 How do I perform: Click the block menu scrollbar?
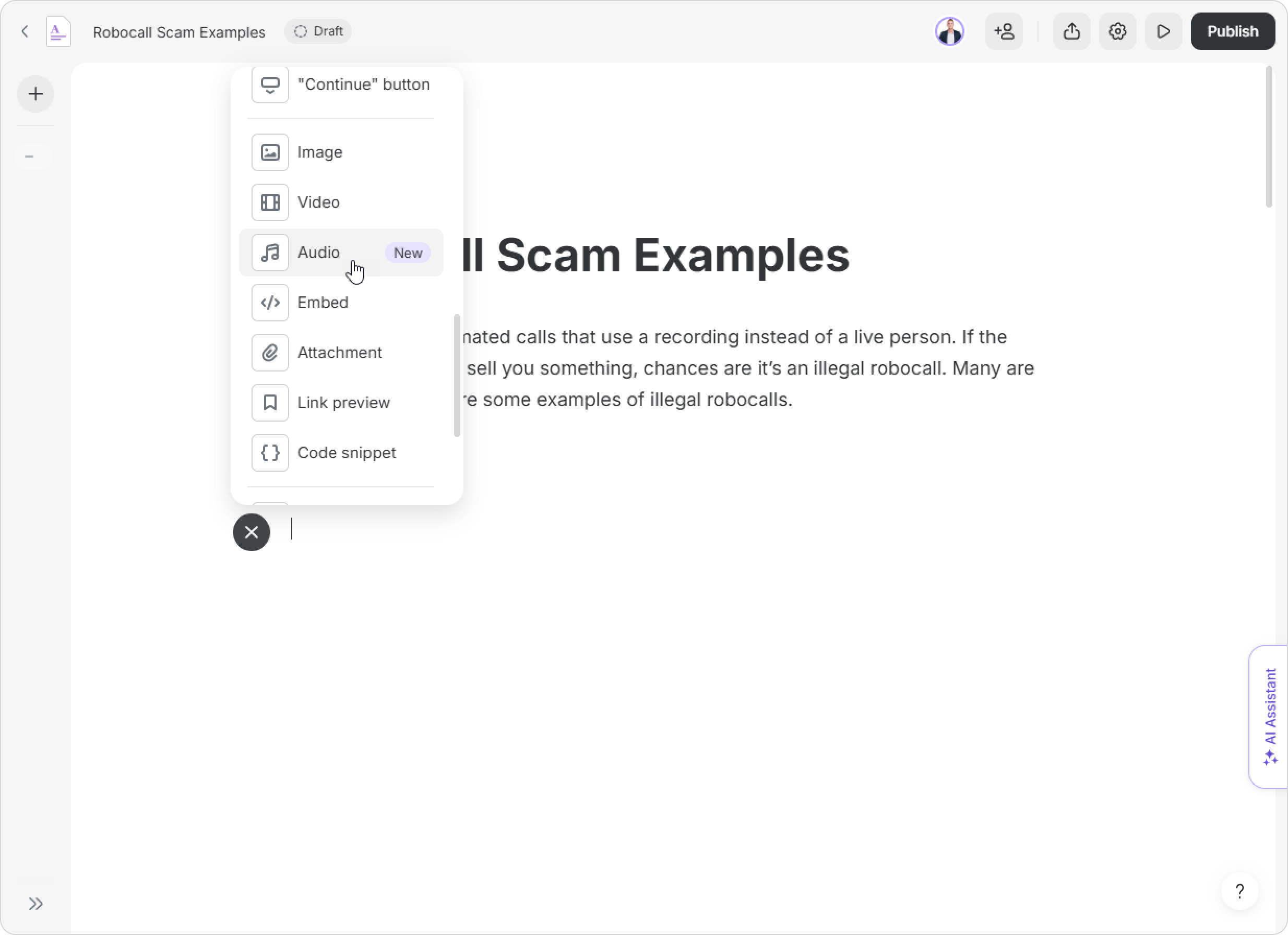pos(457,375)
